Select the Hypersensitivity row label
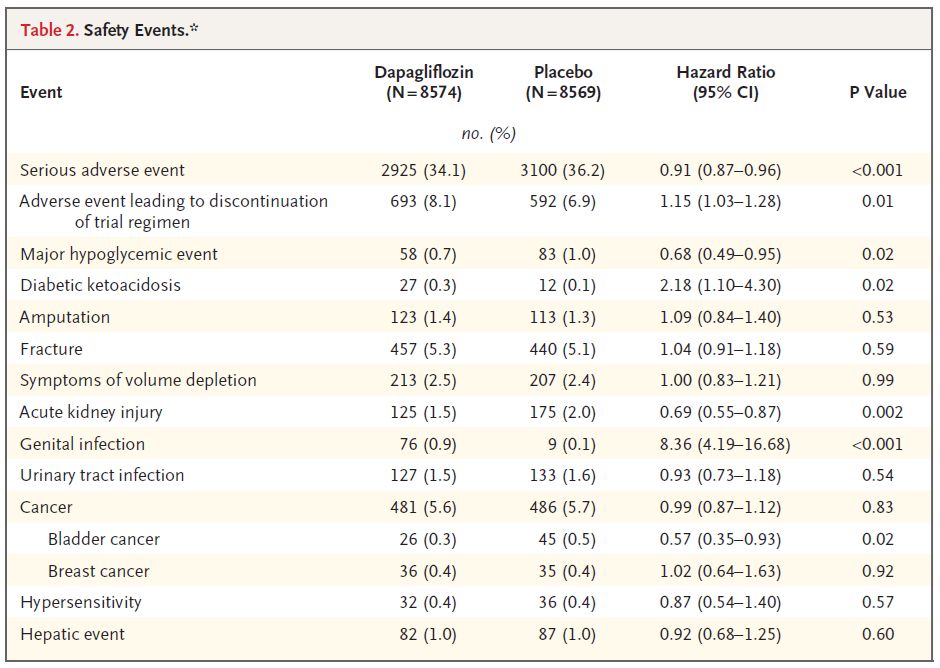Image resolution: width=940 pixels, height=668 pixels. pyautogui.click(x=81, y=602)
